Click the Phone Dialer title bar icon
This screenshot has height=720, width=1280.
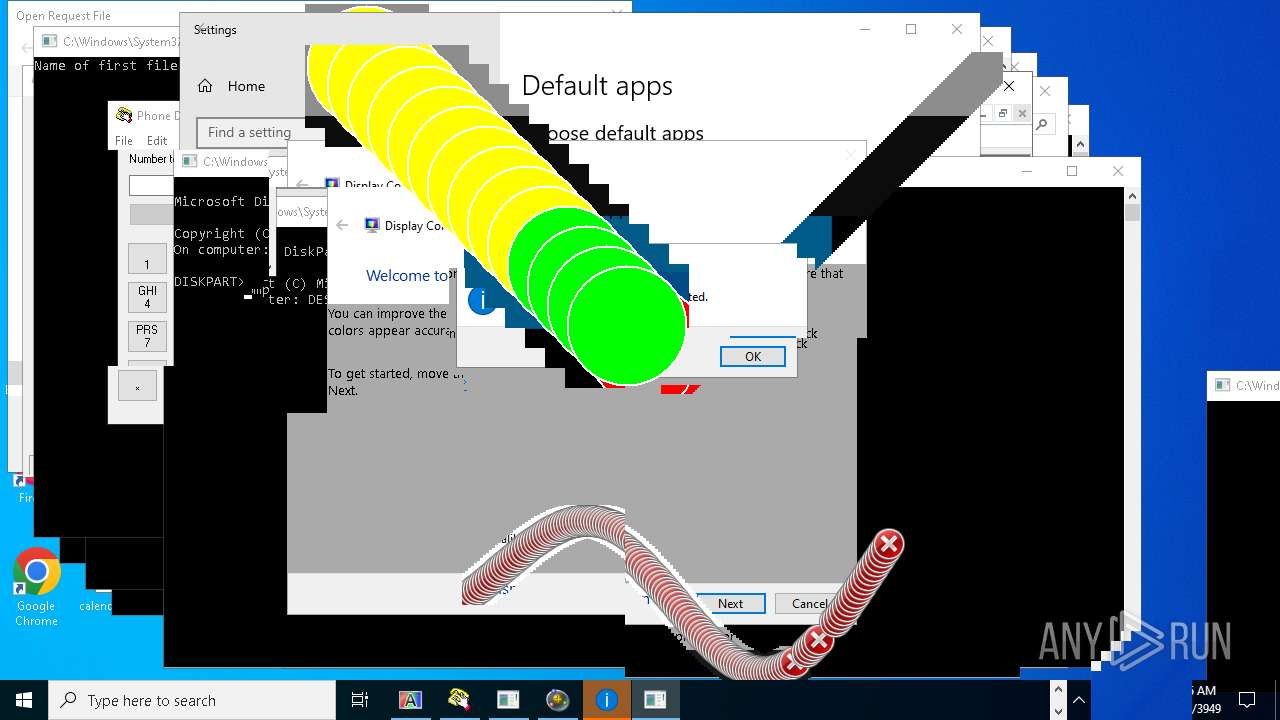coord(124,115)
